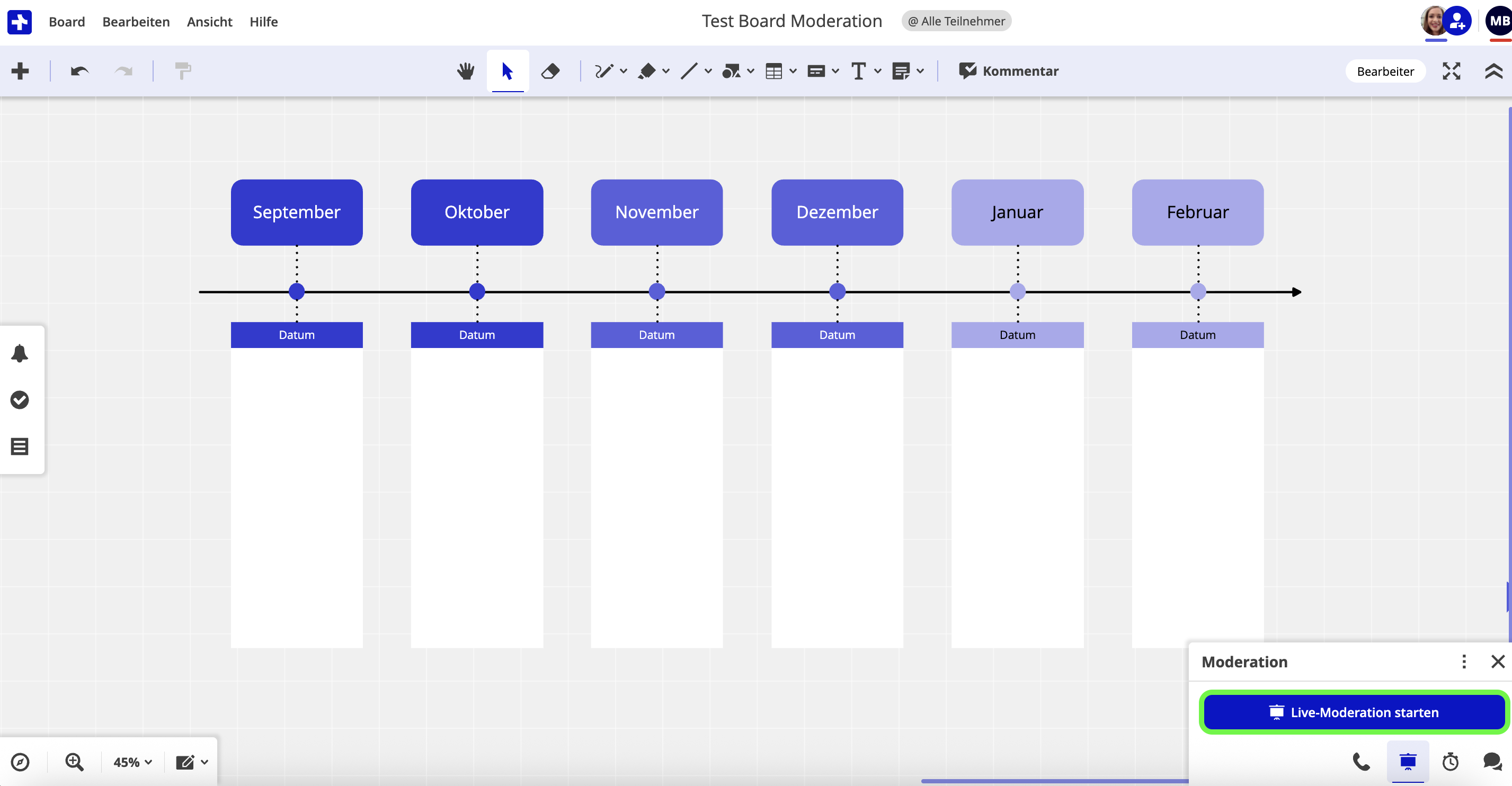Click Live-Moderation starten button
1512x786 pixels.
tap(1353, 712)
